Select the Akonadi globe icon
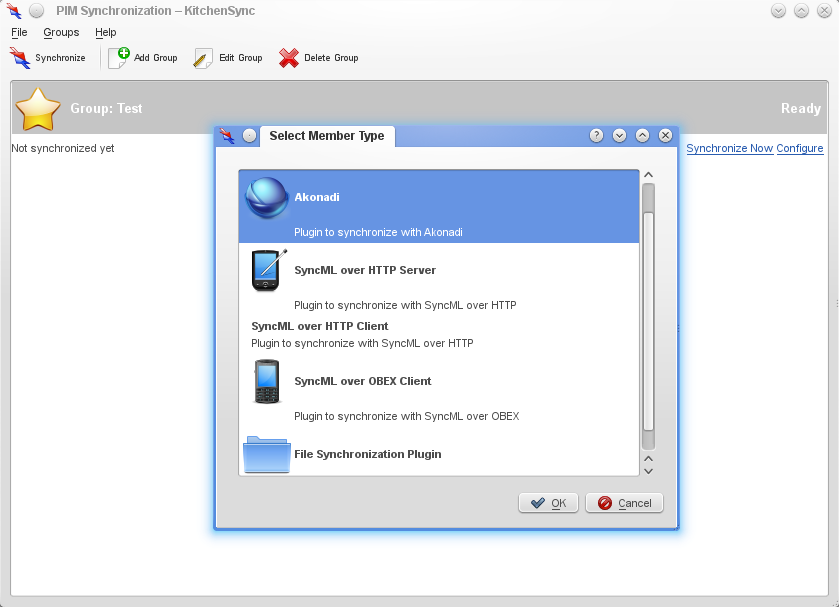The image size is (839, 607). 266,198
